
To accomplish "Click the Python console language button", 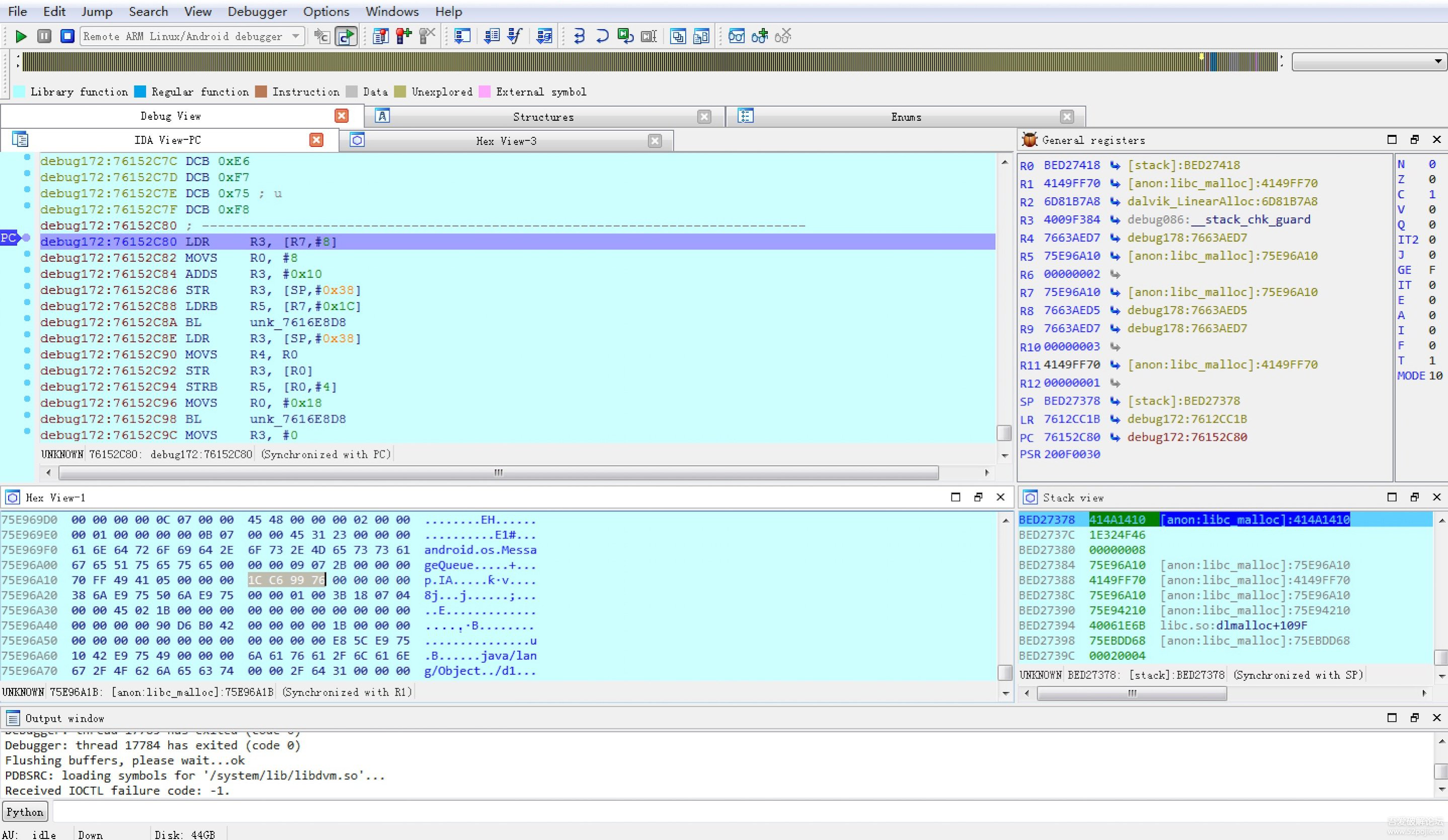I will [25, 812].
